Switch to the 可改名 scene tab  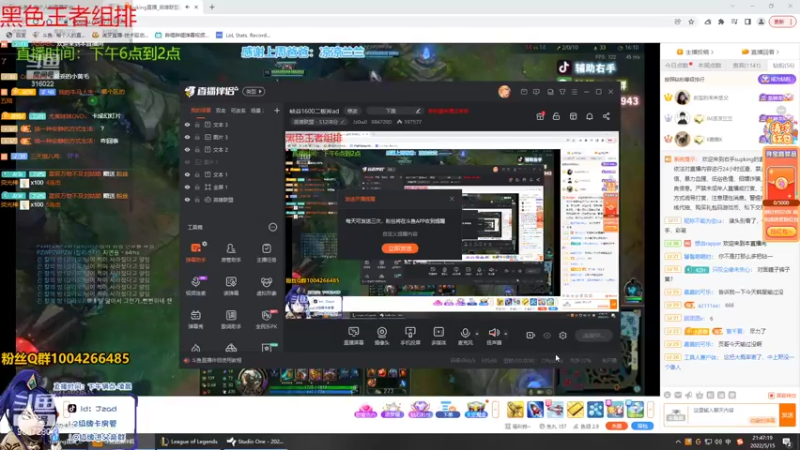(x=238, y=110)
